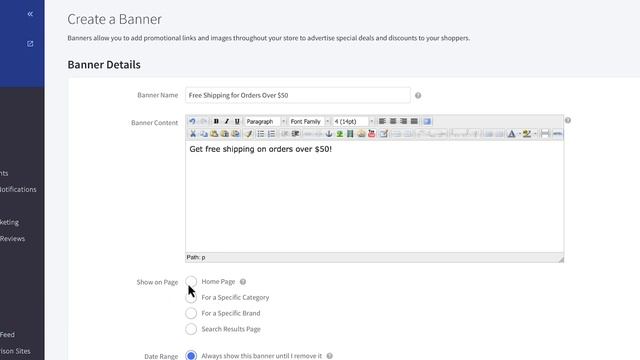Viewport: 640px width, 360px height.
Task: Paste as plain text icon
Action: point(224,133)
